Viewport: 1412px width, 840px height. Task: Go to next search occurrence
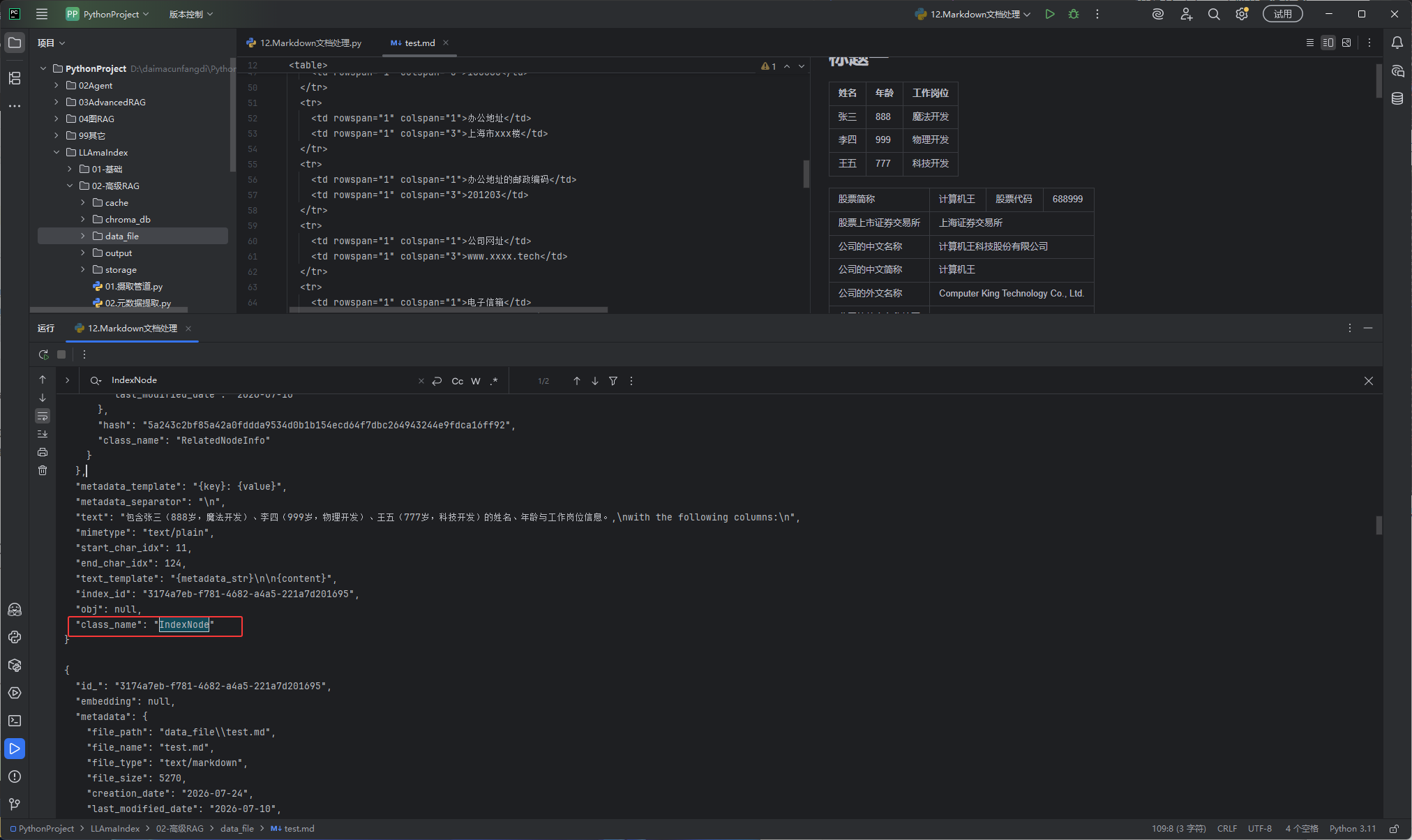tap(595, 381)
